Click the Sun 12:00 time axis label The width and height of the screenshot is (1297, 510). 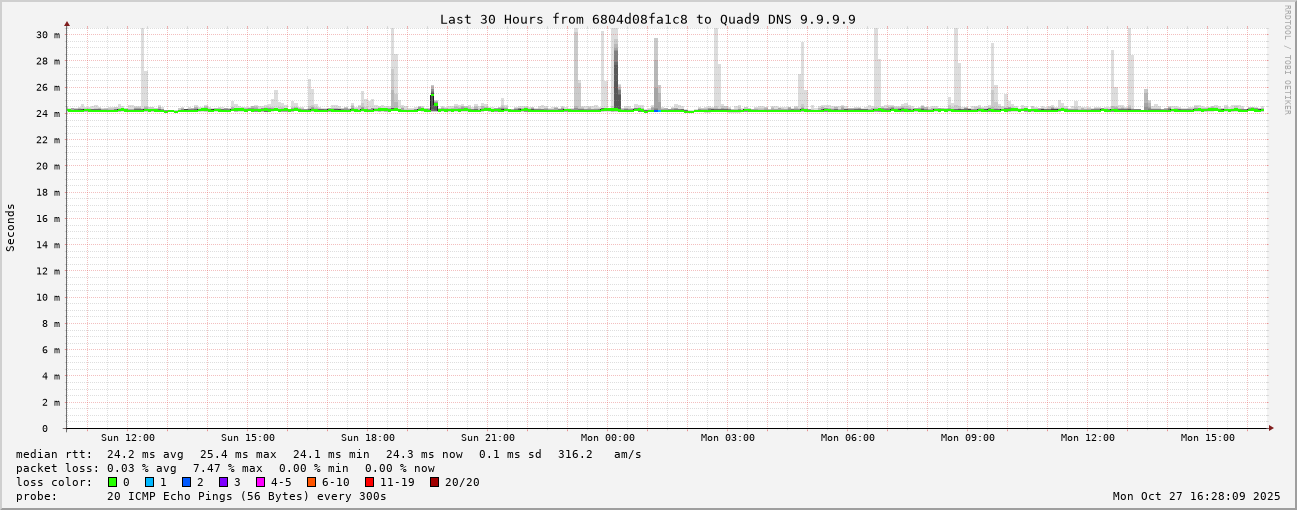[x=127, y=438]
